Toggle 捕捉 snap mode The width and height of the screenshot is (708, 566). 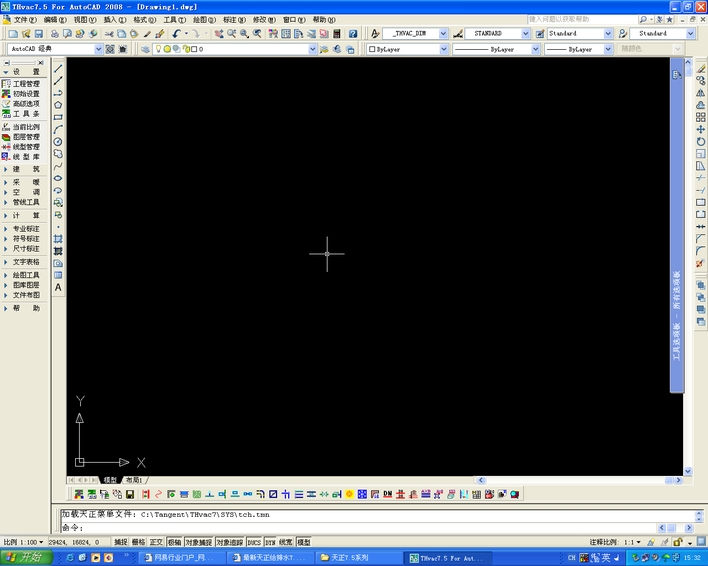tap(121, 542)
